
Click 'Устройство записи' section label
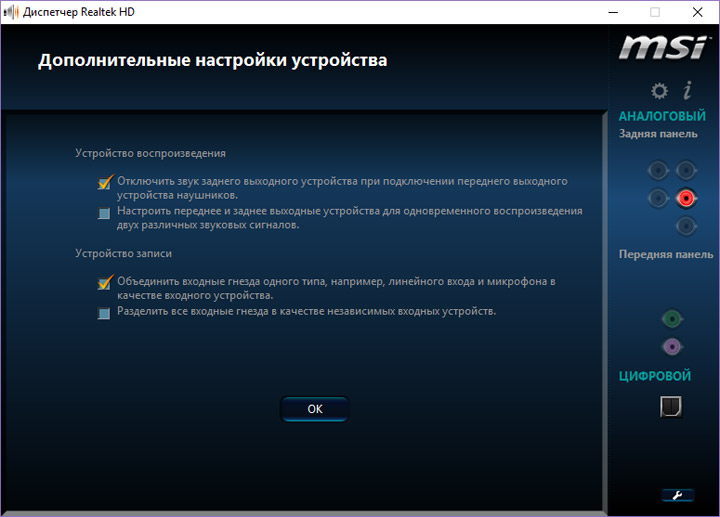(x=124, y=253)
